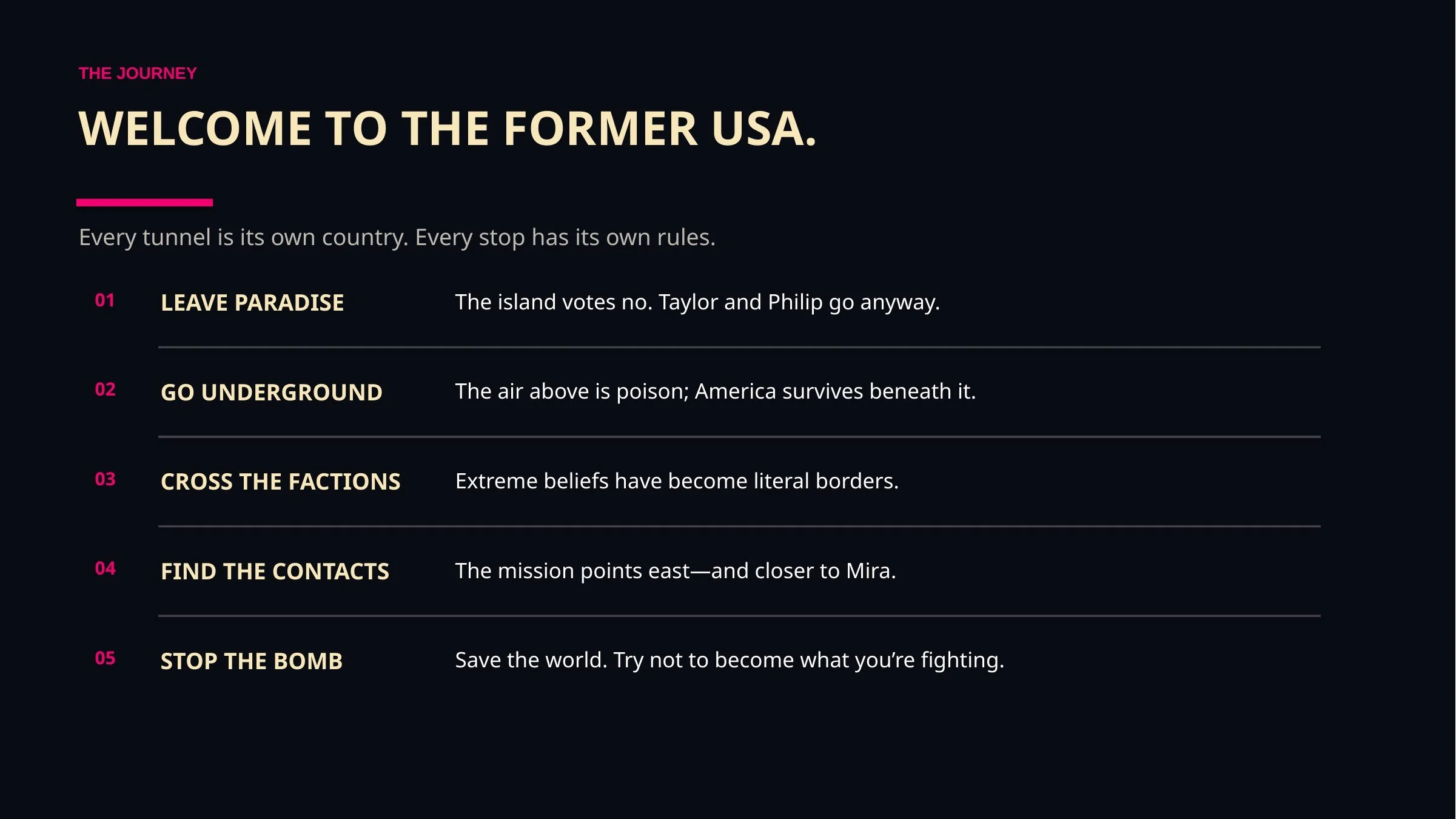Click step number 01
Screen dimensions: 1456x819
click(x=105, y=300)
